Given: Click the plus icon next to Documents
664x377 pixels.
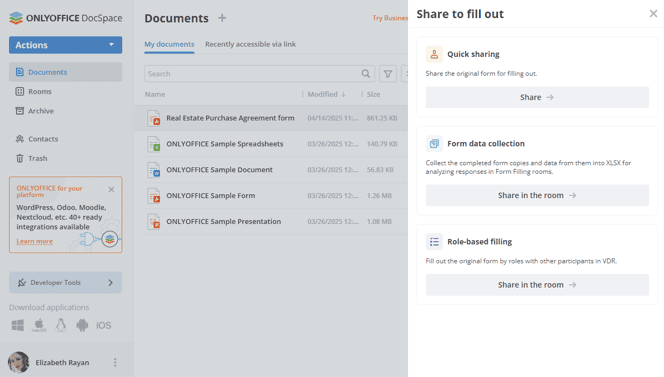Looking at the screenshot, I should (x=222, y=18).
